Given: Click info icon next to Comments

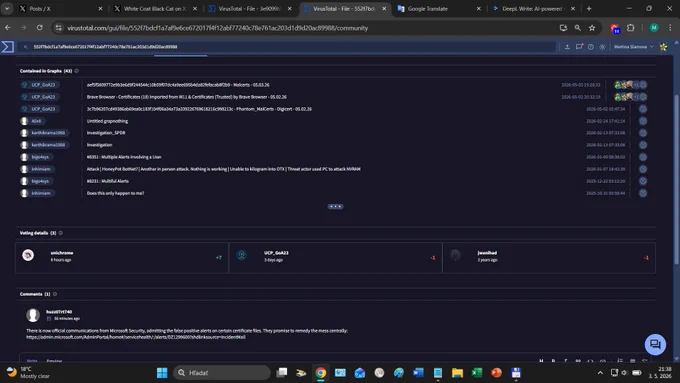Looking at the screenshot, I should click(55, 294).
